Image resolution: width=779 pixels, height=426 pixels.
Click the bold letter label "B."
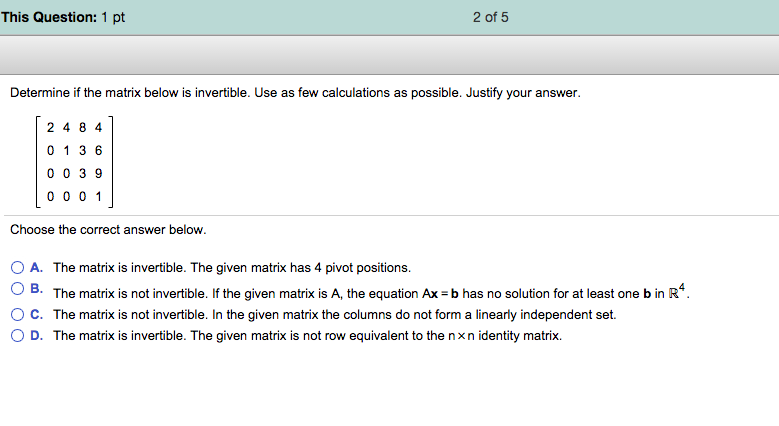click(36, 289)
